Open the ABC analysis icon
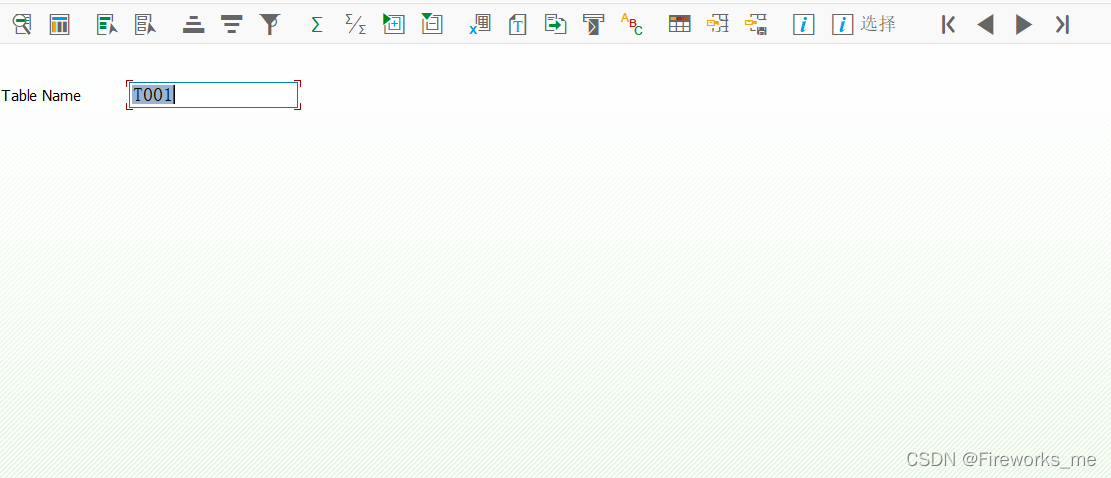The height and width of the screenshot is (478, 1111). tap(631, 25)
